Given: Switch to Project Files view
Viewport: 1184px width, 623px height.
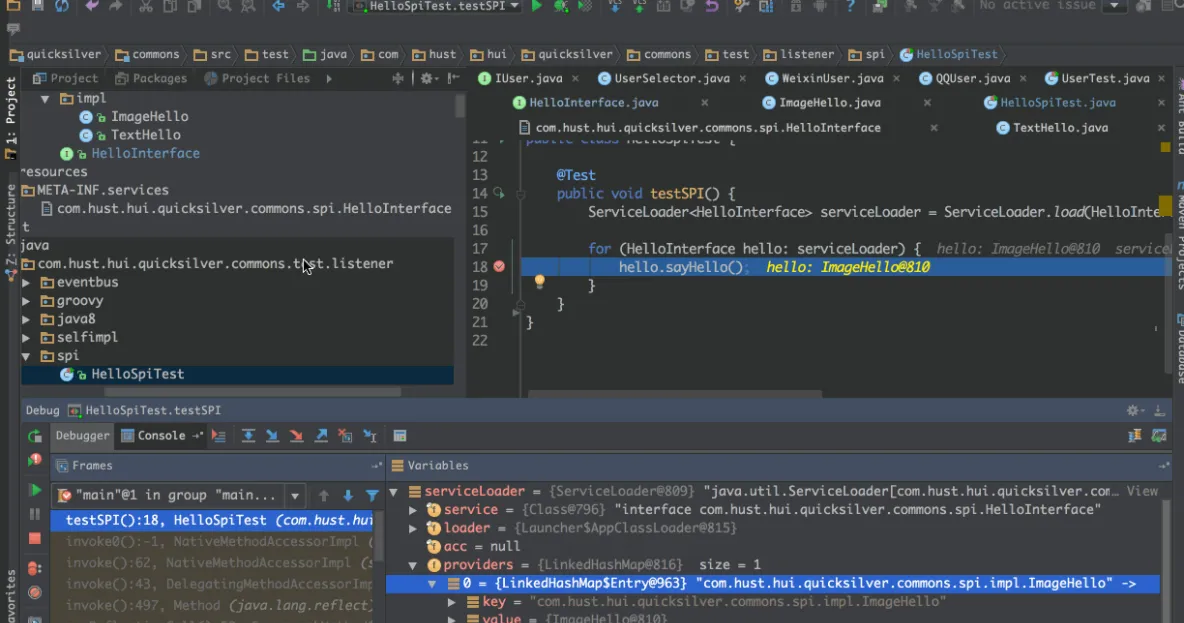Looking at the screenshot, I should click(x=257, y=79).
